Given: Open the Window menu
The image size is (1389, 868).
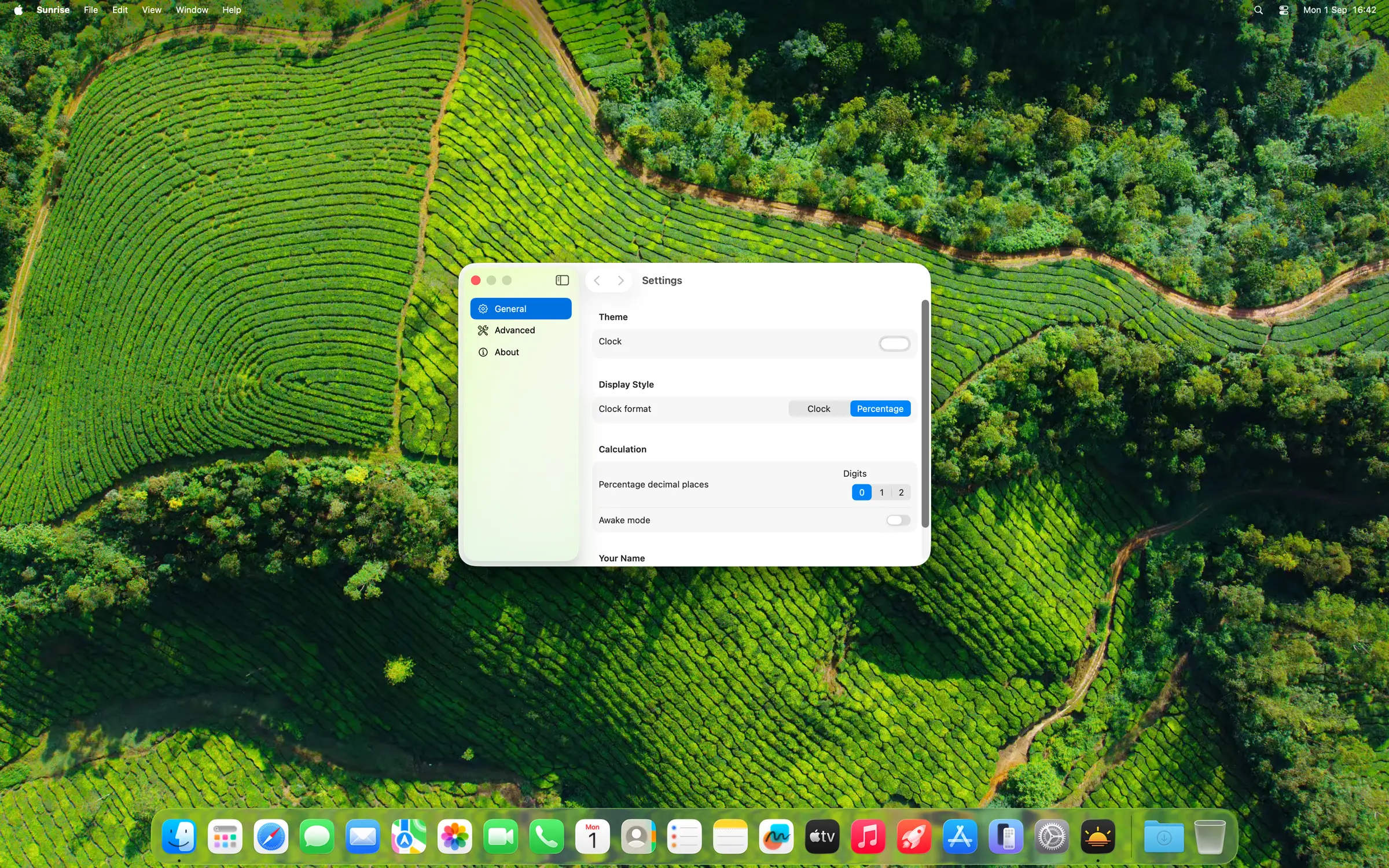Looking at the screenshot, I should point(192,10).
